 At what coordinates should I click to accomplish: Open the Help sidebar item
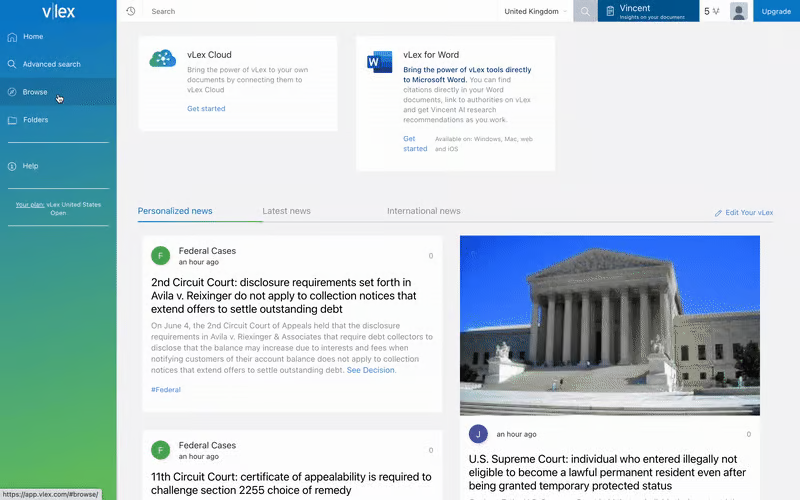pos(58,166)
